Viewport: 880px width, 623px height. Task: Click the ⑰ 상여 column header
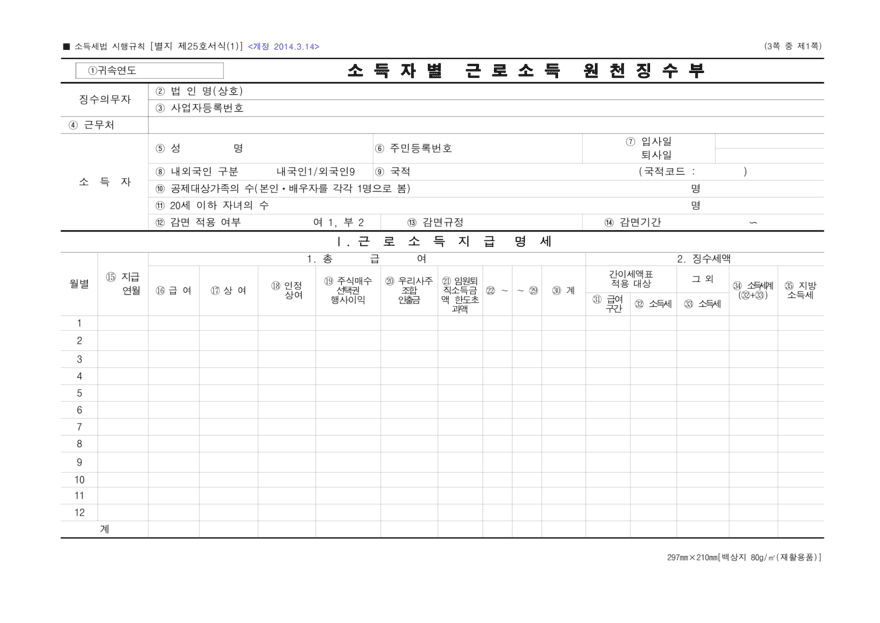tap(228, 291)
